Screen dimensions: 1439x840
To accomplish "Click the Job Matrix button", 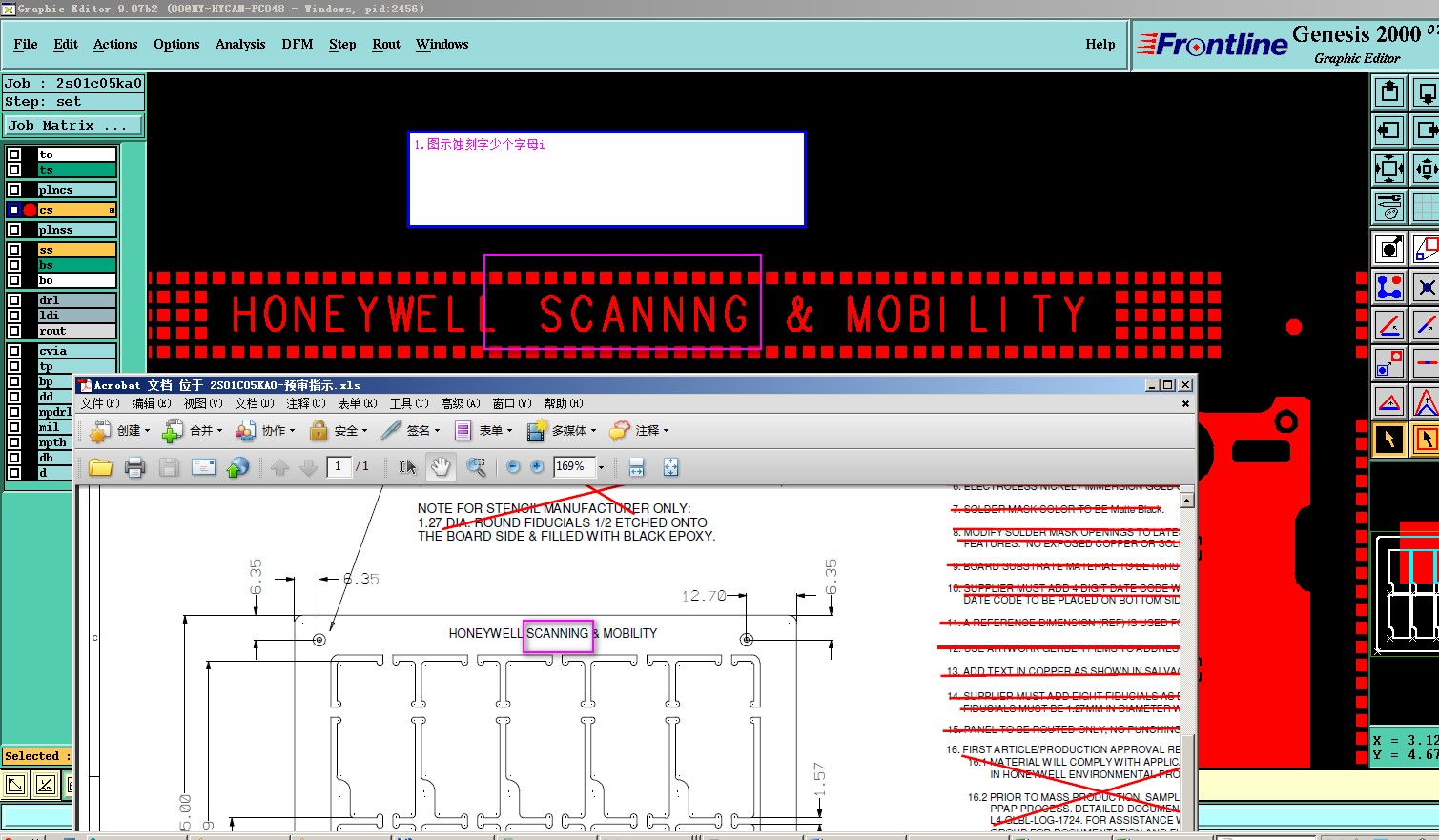I will pyautogui.click(x=73, y=126).
